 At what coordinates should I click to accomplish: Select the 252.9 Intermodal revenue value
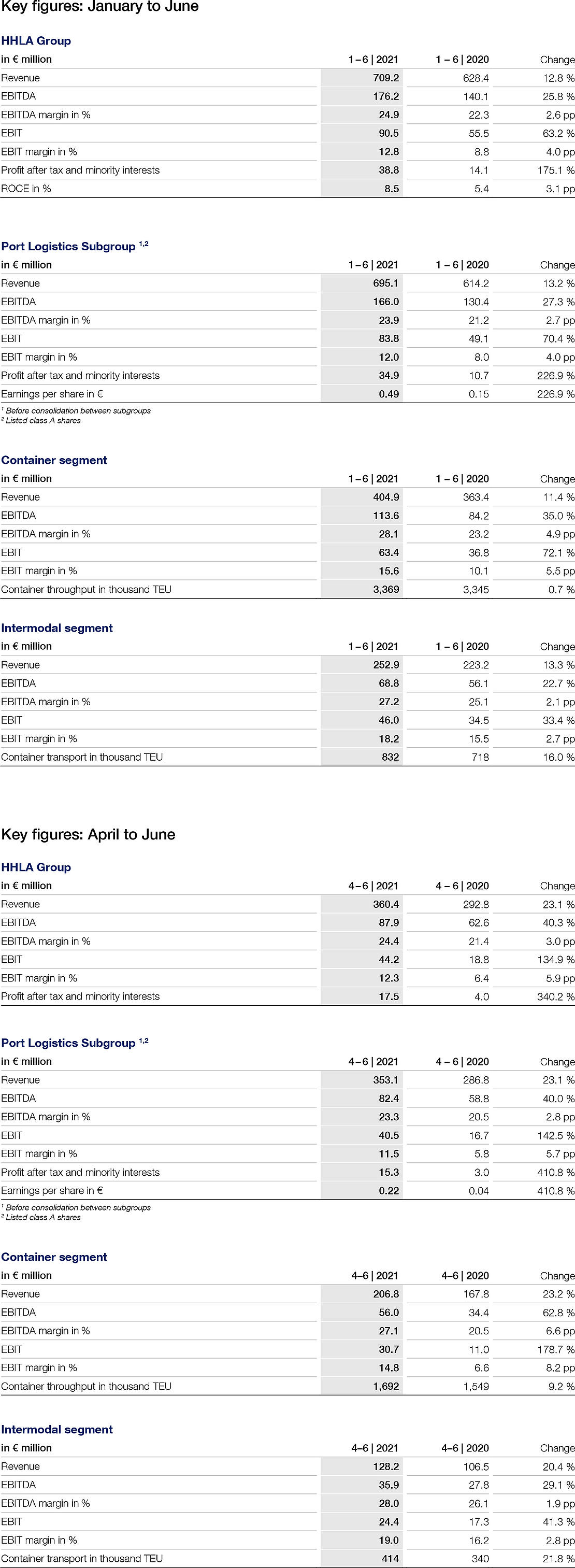coord(386,665)
